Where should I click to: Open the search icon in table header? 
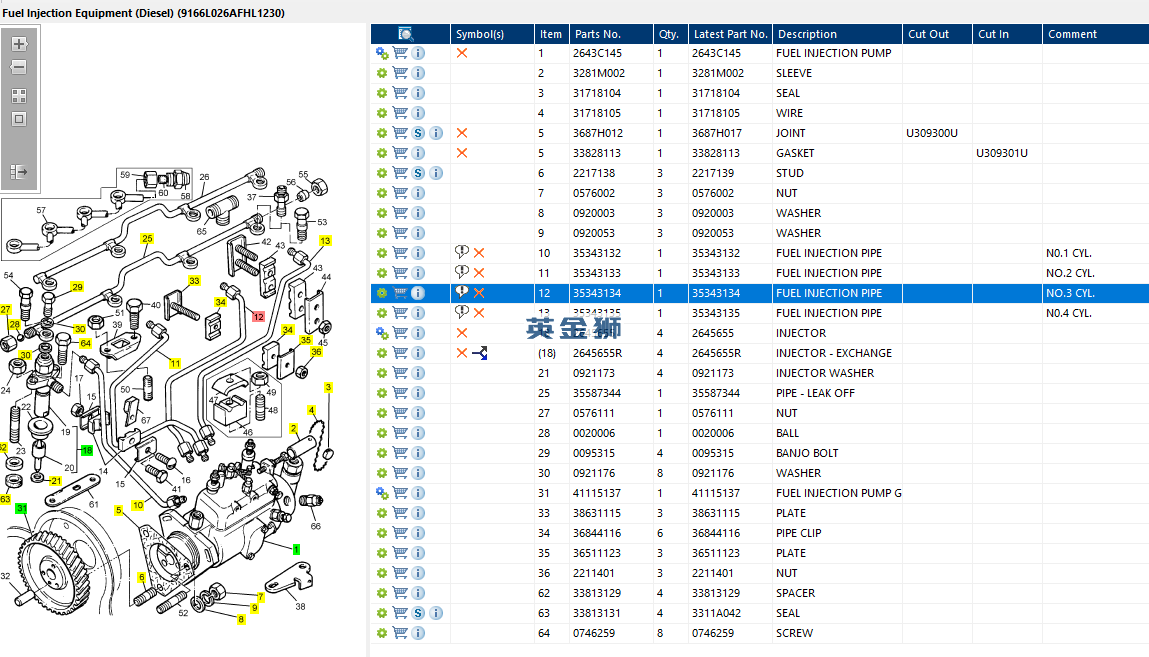click(x=405, y=34)
